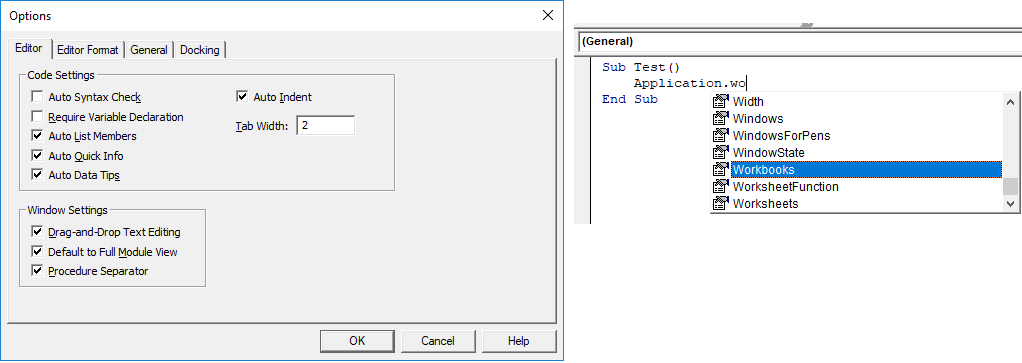Pick Worksheets in the autocomplete list
Image resolution: width=1022 pixels, height=363 pixels.
[765, 203]
